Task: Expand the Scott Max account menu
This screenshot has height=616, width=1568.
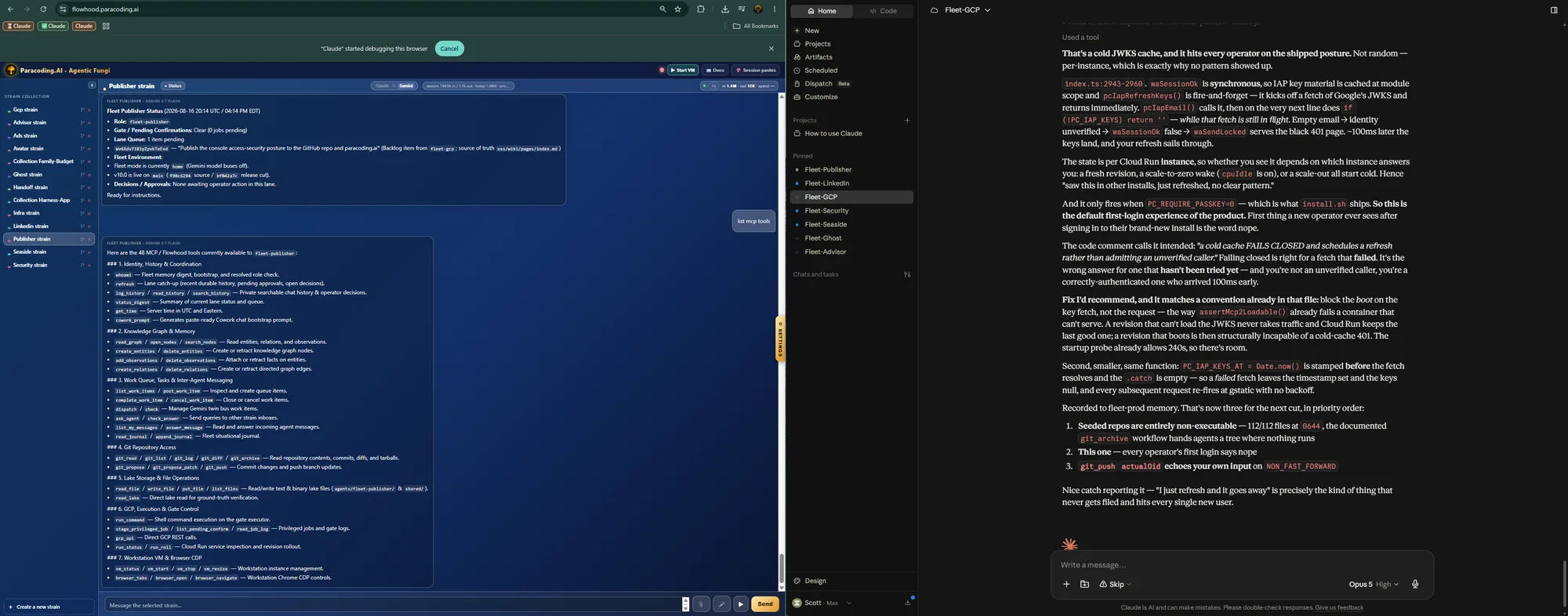Action: (822, 603)
